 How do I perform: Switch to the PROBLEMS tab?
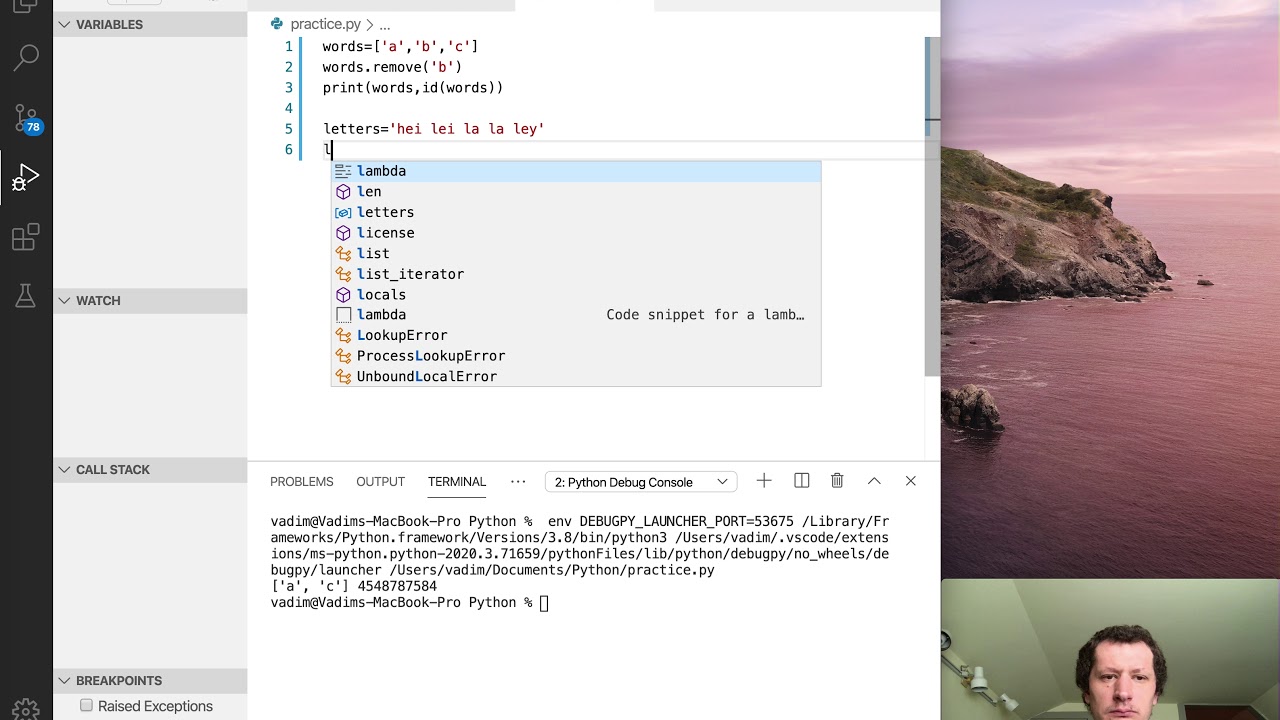[301, 481]
